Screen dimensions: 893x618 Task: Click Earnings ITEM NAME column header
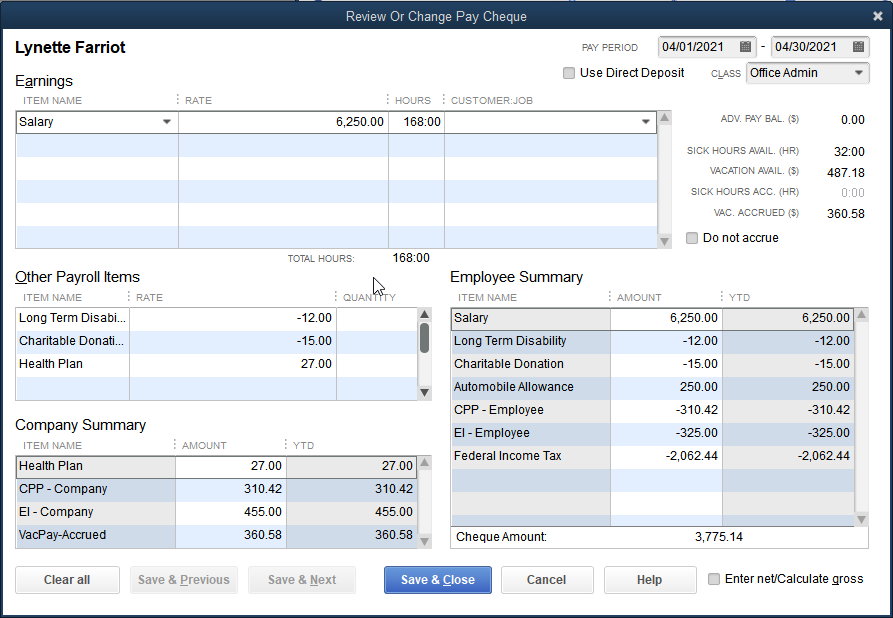pyautogui.click(x=52, y=101)
